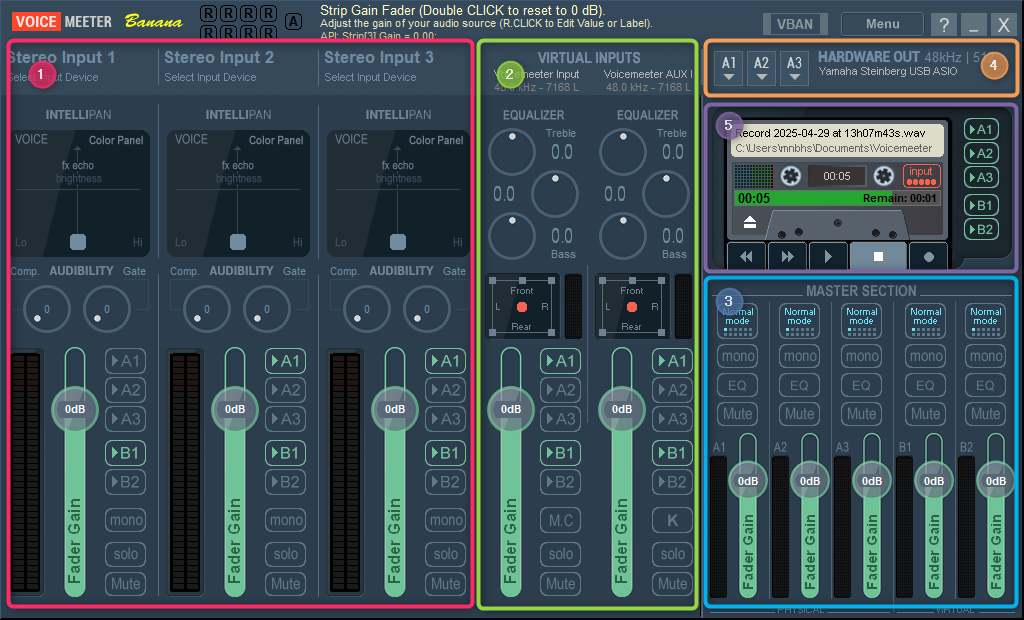Viewport: 1024px width, 620px height.
Task: Click Comp knob on Stereo Input 1
Action: [47, 309]
